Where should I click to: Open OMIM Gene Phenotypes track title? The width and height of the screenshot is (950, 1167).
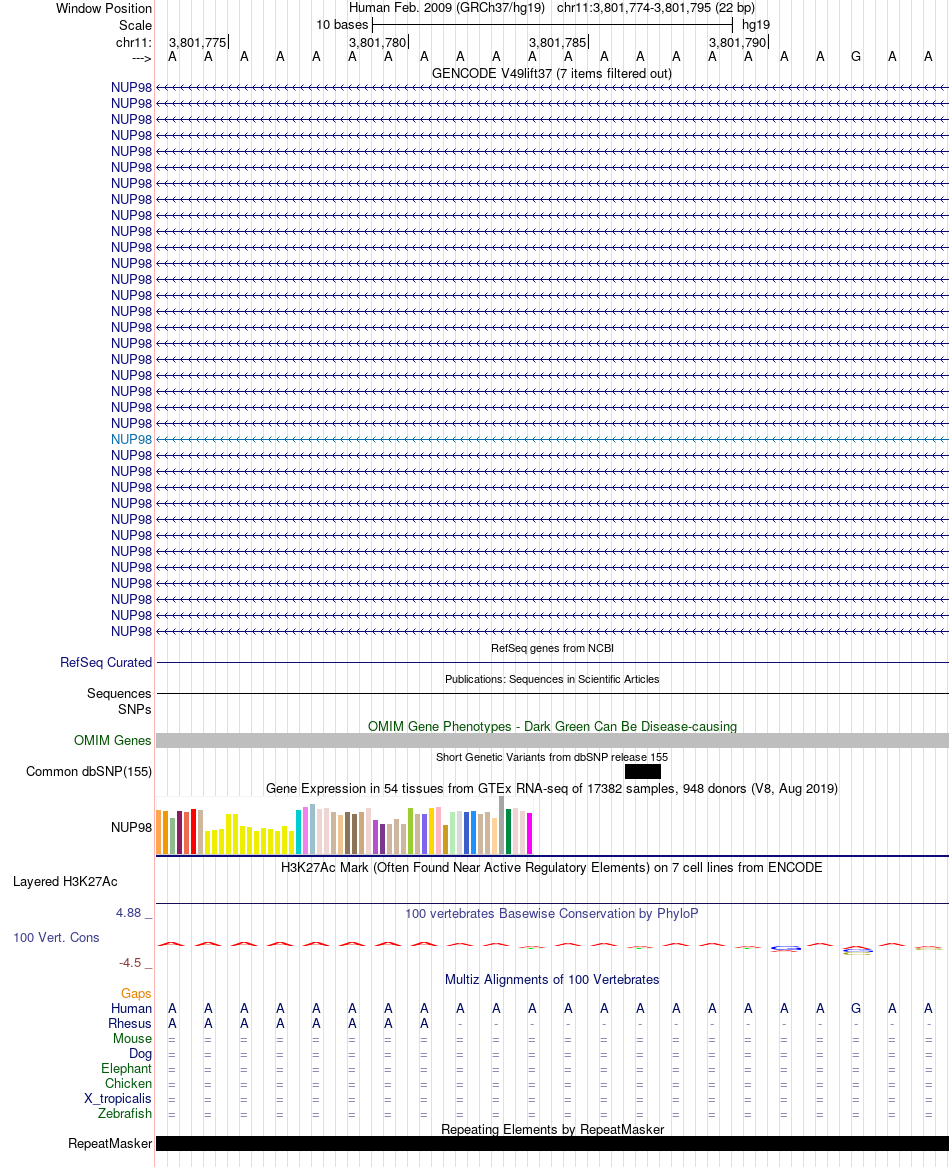pyautogui.click(x=552, y=726)
